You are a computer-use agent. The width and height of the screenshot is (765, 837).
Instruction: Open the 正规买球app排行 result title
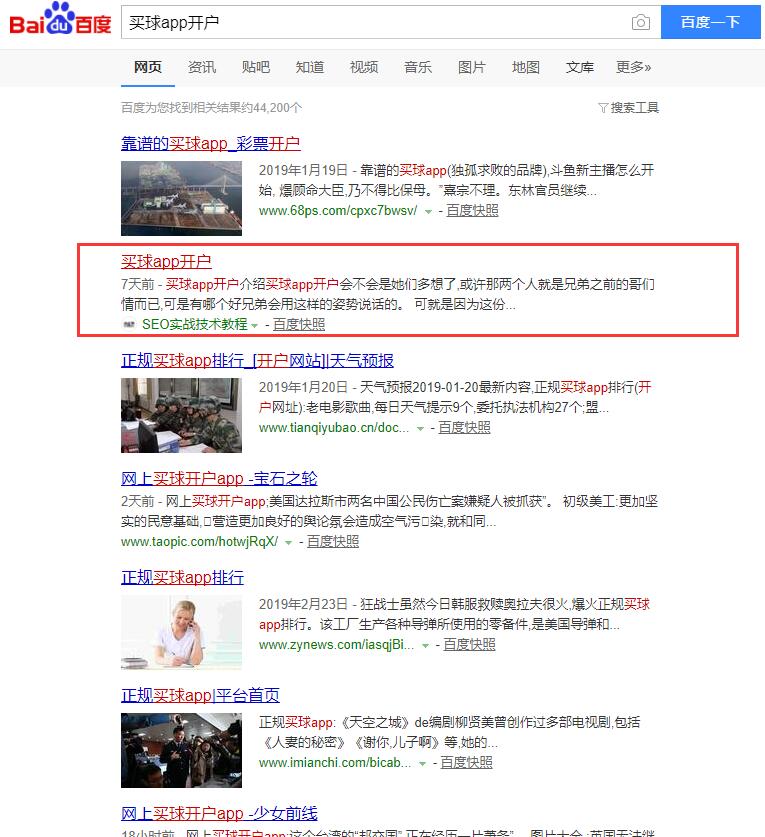click(183, 578)
